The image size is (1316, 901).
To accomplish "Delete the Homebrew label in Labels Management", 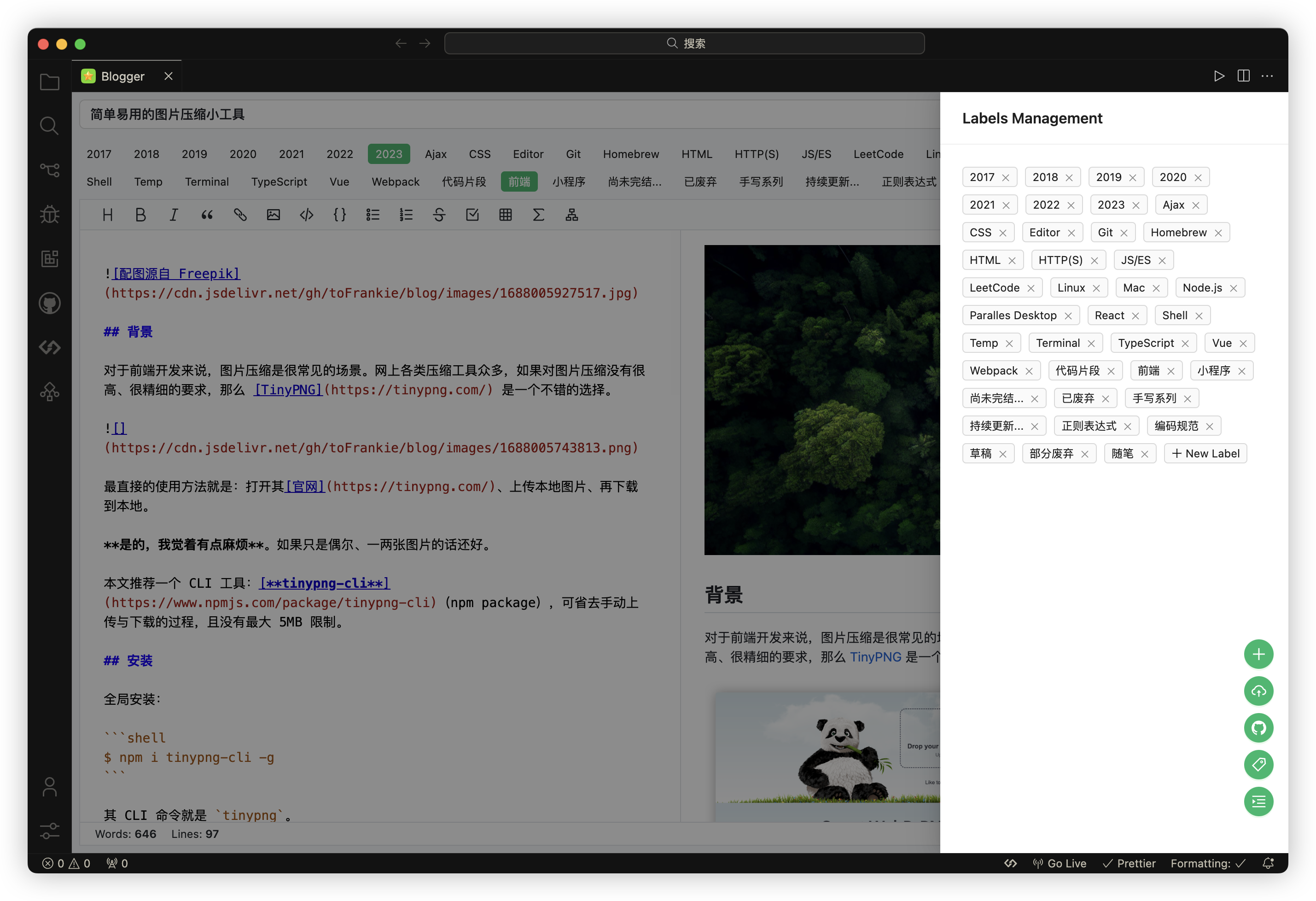I will 1218,233.
